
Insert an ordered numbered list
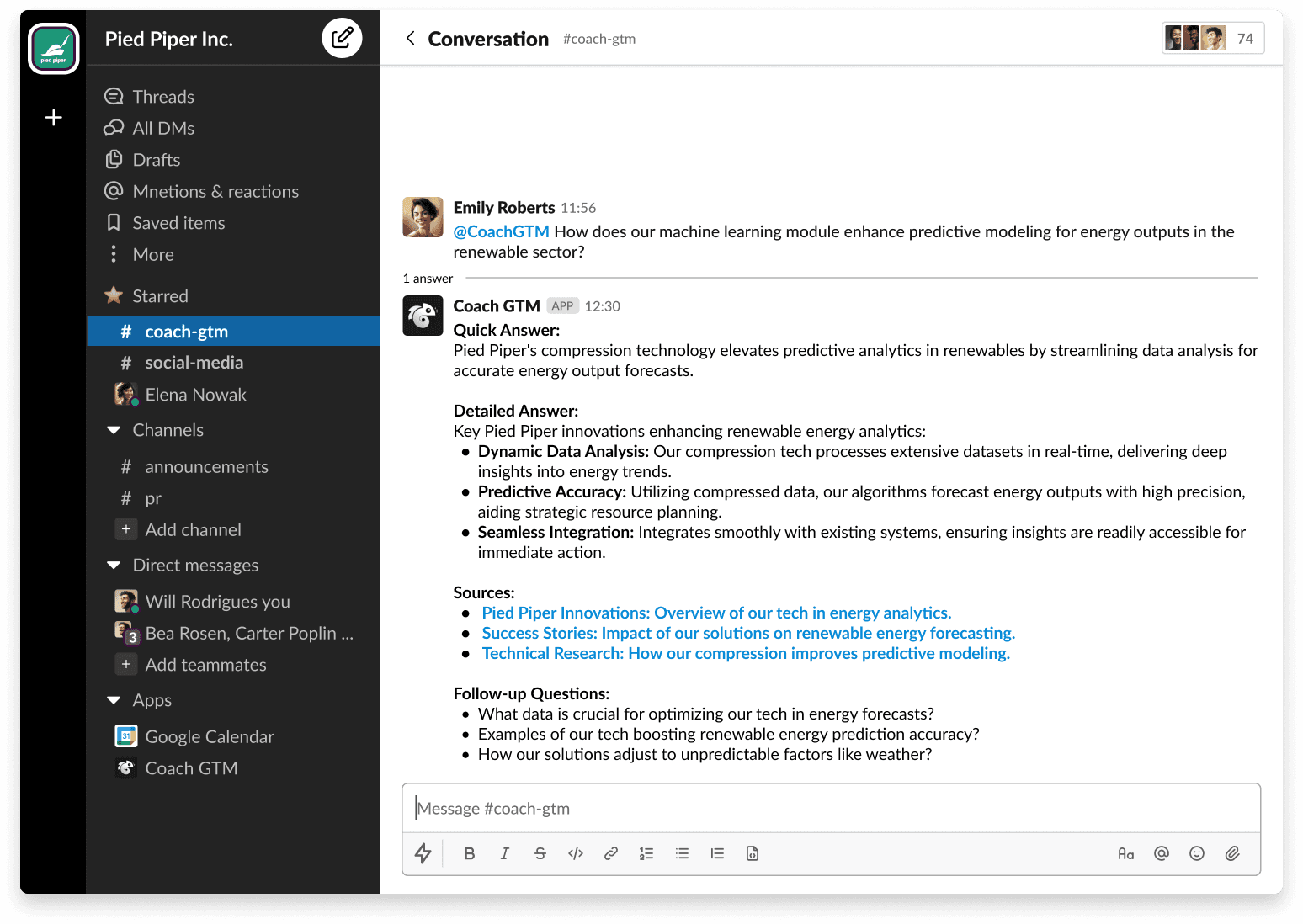(x=646, y=853)
